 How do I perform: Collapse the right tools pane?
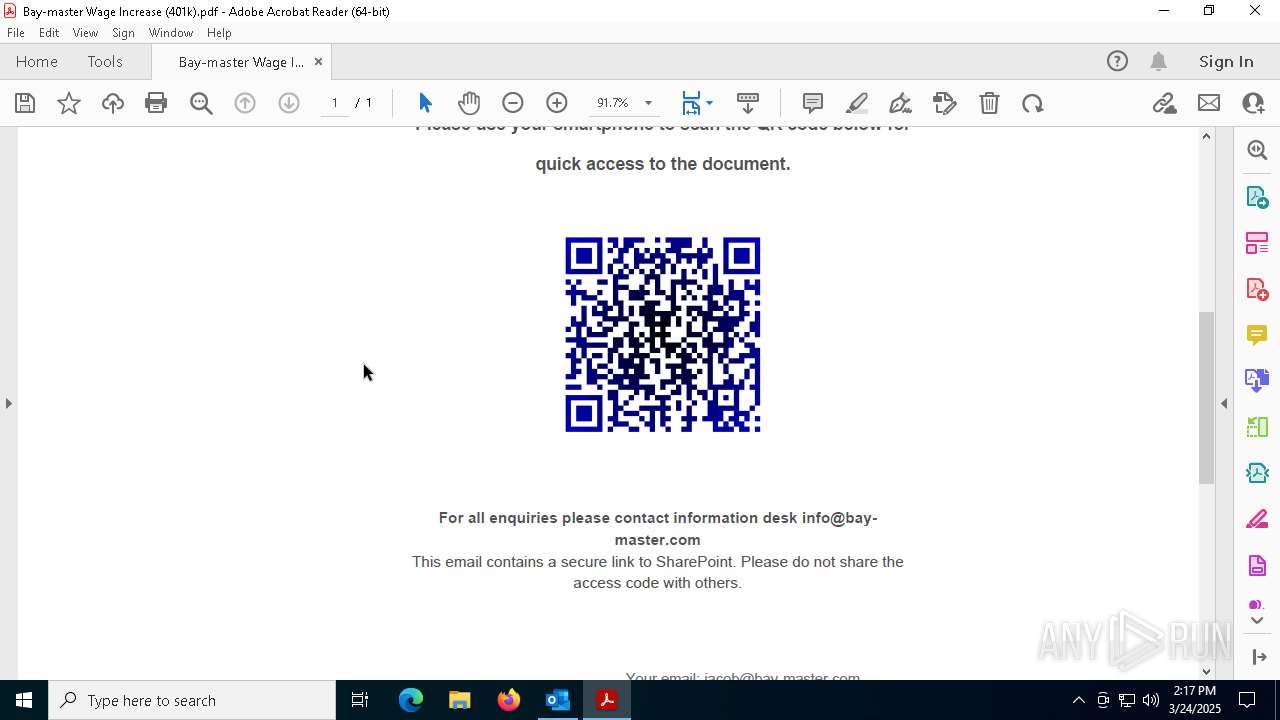pyautogui.click(x=1224, y=403)
